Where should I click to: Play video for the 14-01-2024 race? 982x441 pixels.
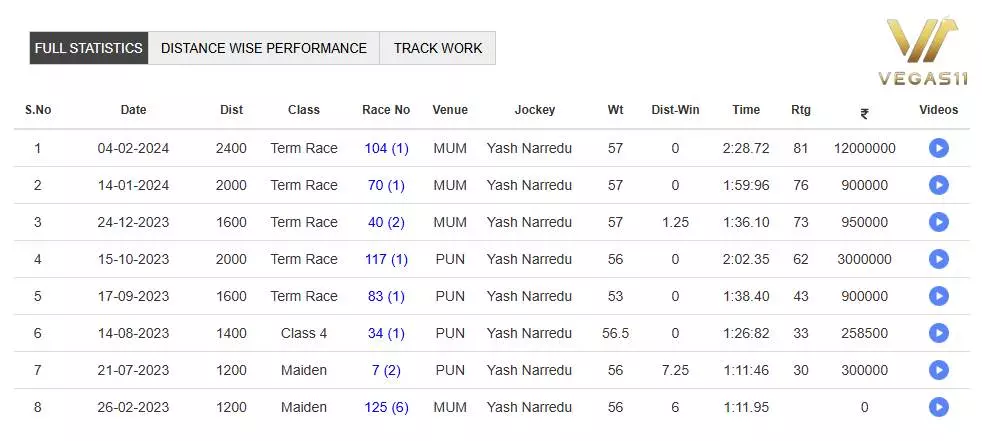tap(938, 185)
